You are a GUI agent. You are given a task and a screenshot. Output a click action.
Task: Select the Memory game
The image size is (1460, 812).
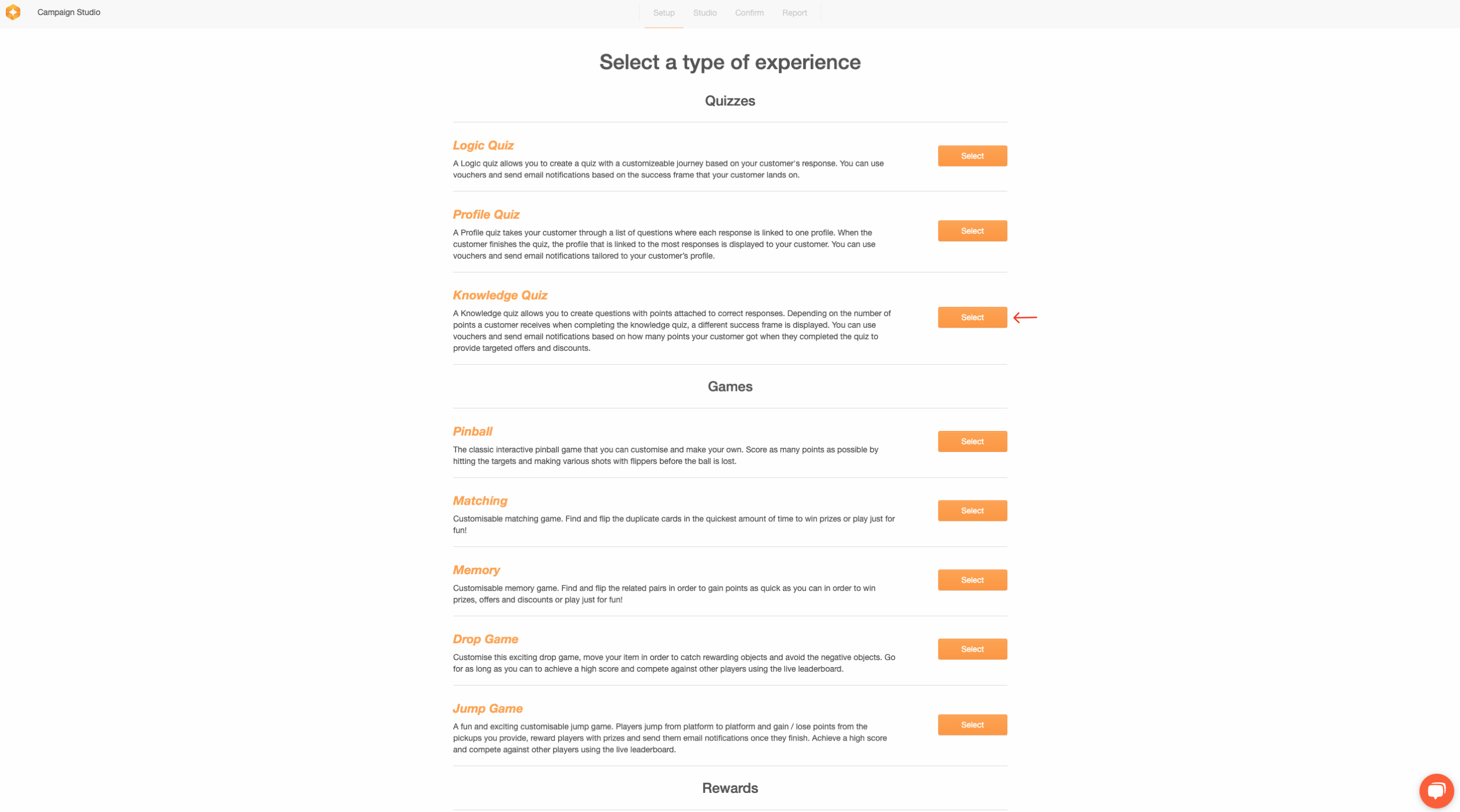(x=972, y=580)
